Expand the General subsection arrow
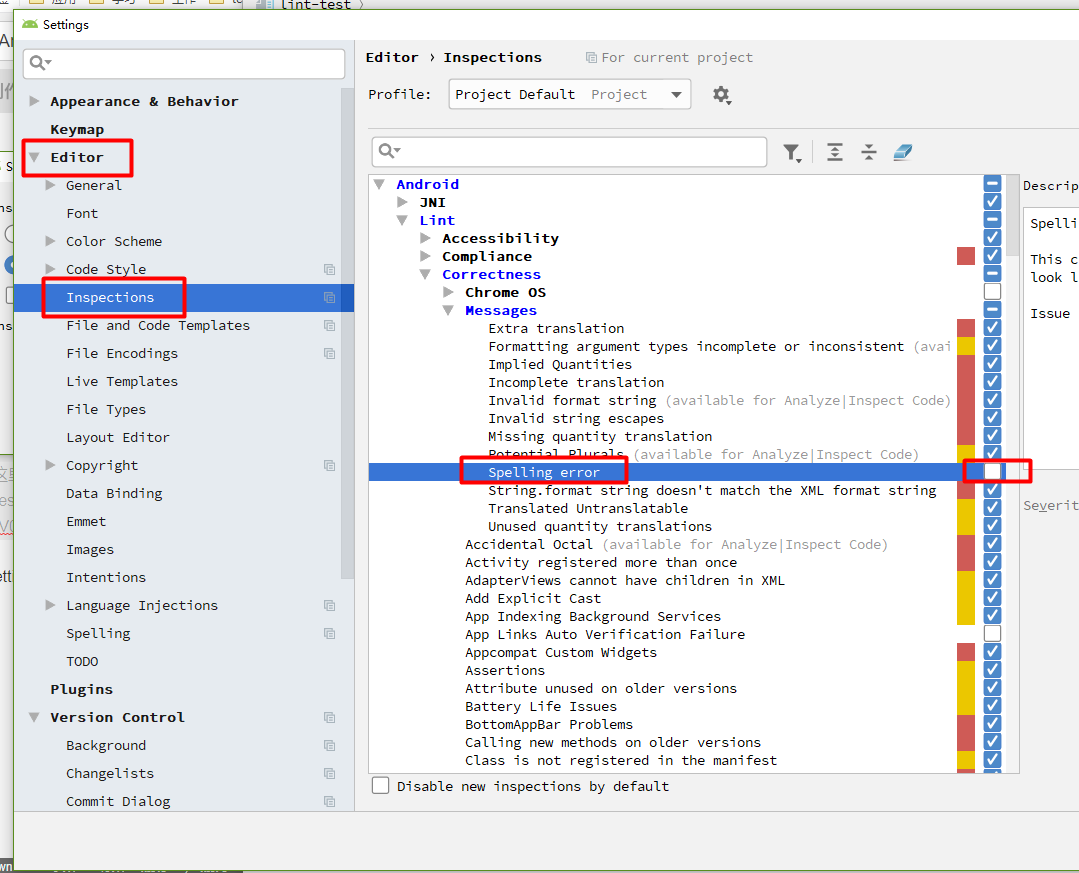This screenshot has width=1079, height=873. tap(50, 185)
